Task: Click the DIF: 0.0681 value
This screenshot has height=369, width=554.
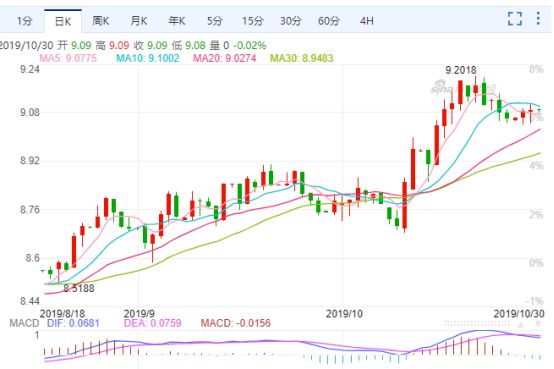Action: pos(73,323)
